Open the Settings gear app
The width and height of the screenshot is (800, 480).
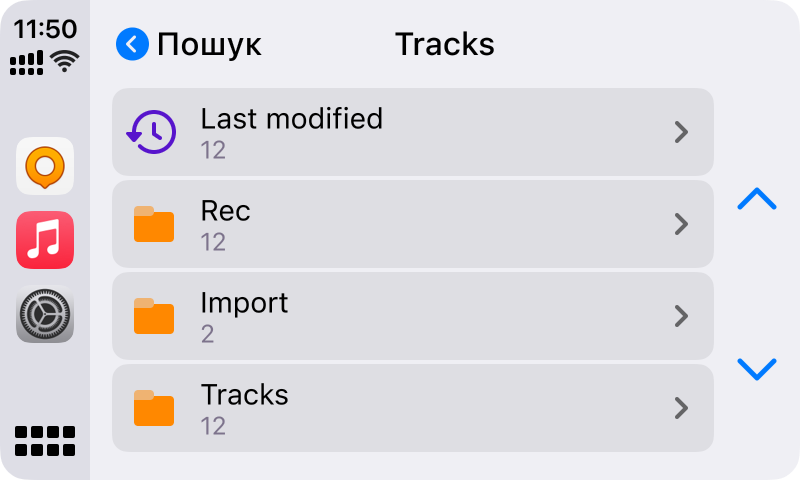coord(45,314)
